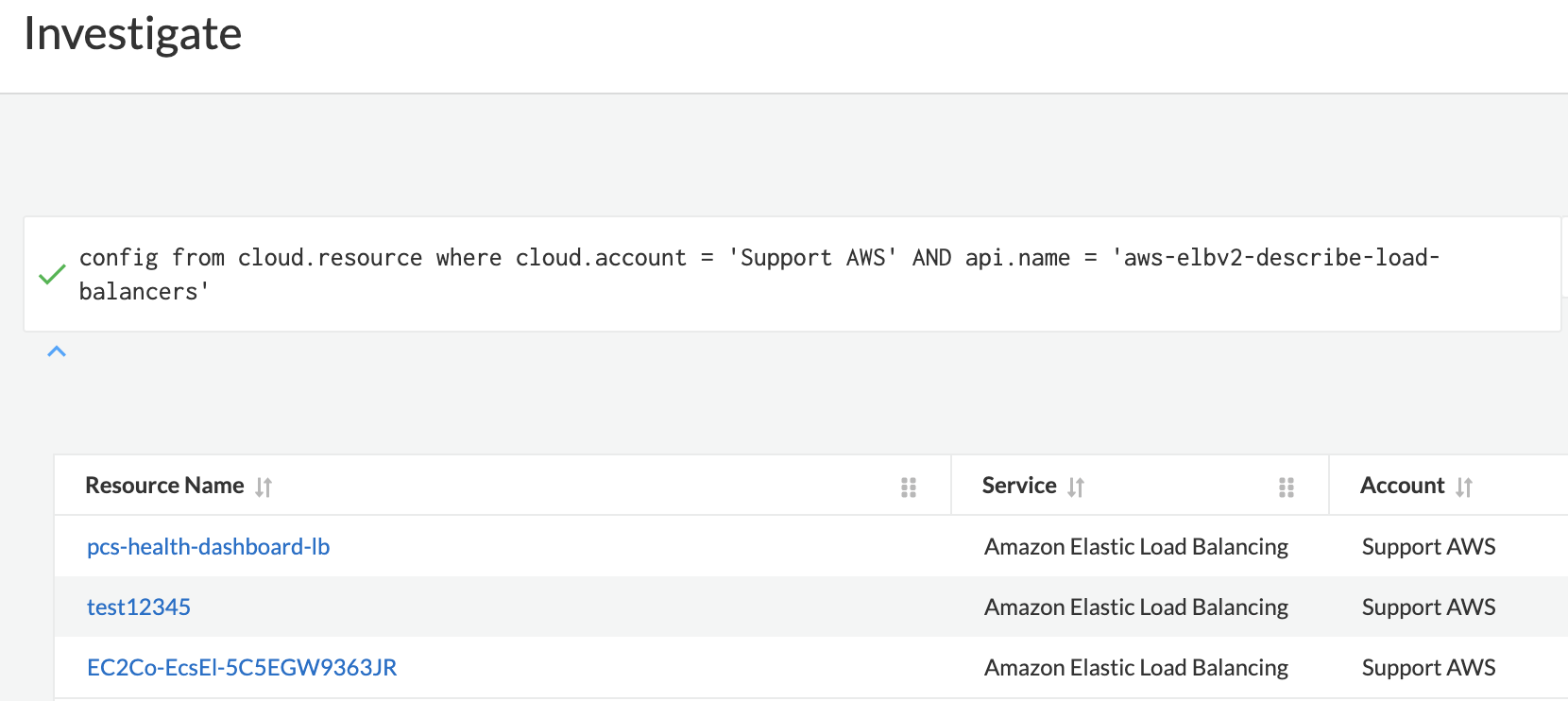
Task: Click the Service column grip handle
Action: 1287,487
